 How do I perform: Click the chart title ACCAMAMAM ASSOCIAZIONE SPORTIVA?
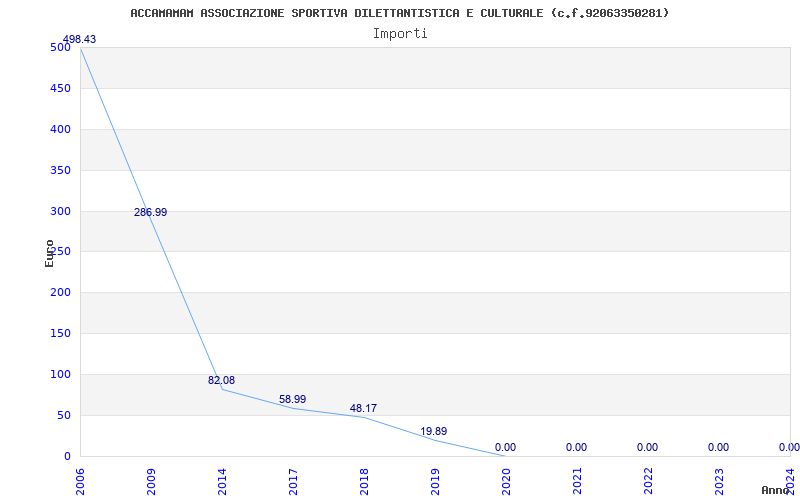(399, 13)
